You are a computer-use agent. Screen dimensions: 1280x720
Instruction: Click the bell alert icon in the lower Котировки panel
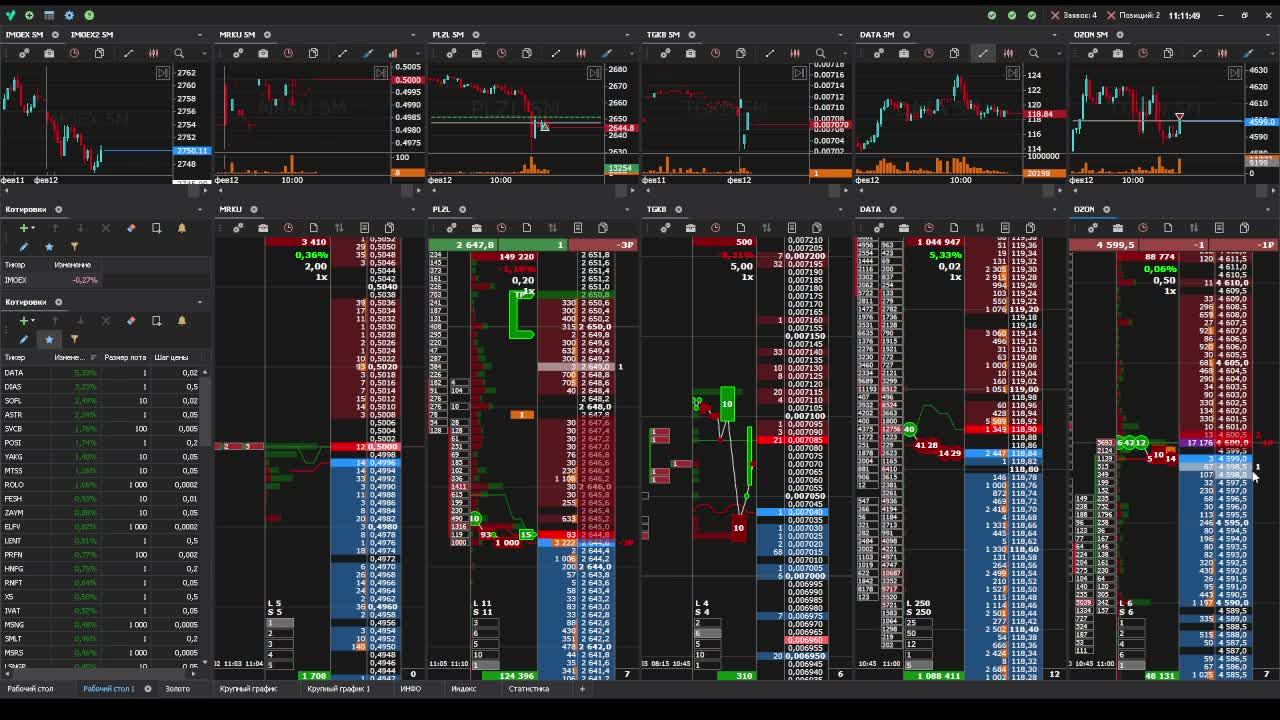tap(182, 320)
